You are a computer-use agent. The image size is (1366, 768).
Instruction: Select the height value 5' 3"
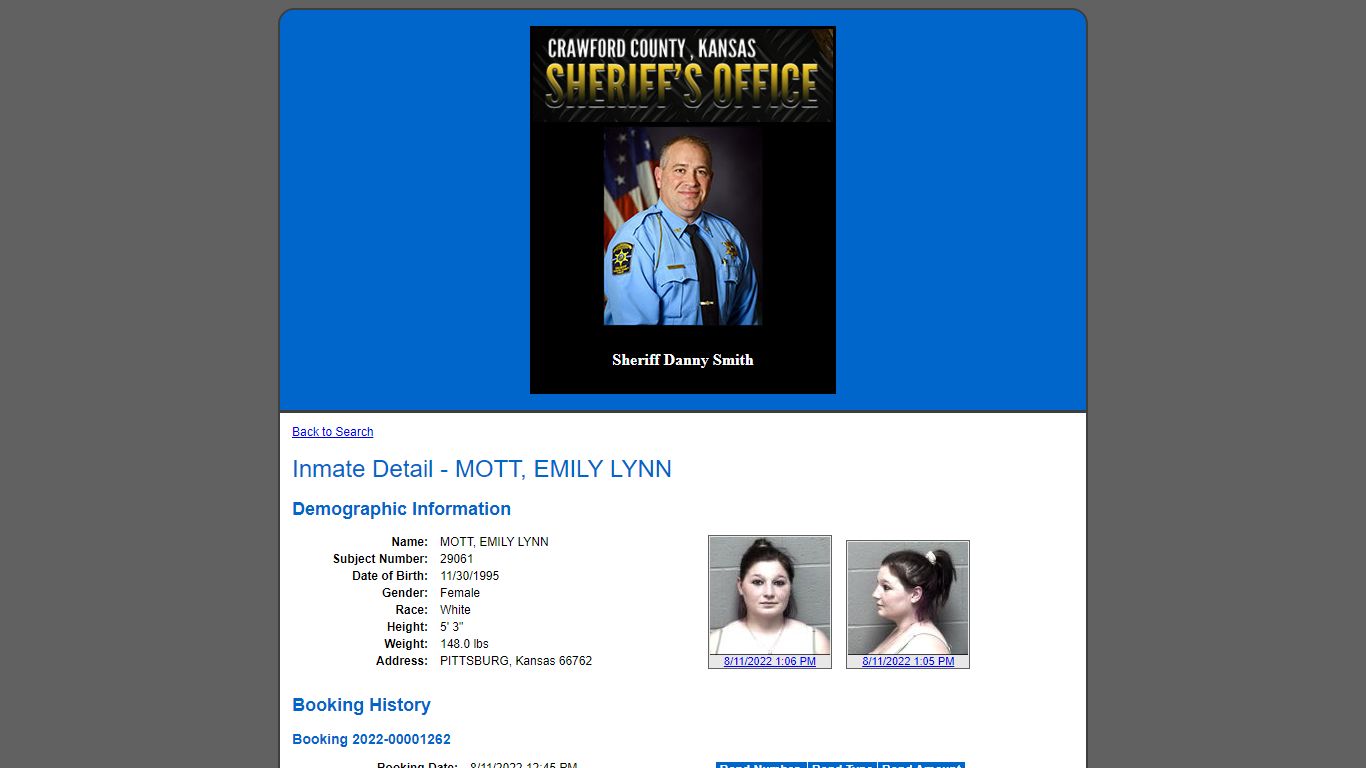(x=452, y=627)
